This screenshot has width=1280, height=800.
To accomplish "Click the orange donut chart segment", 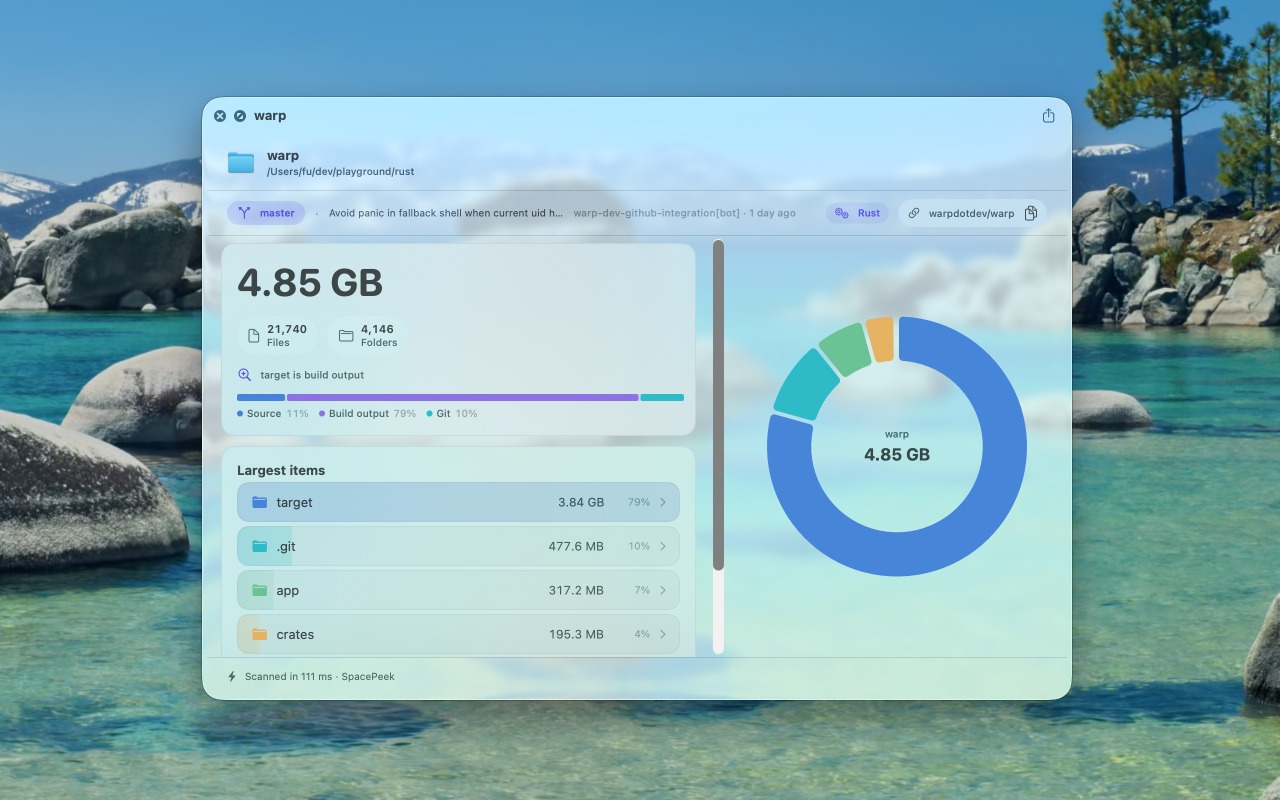I will (880, 339).
